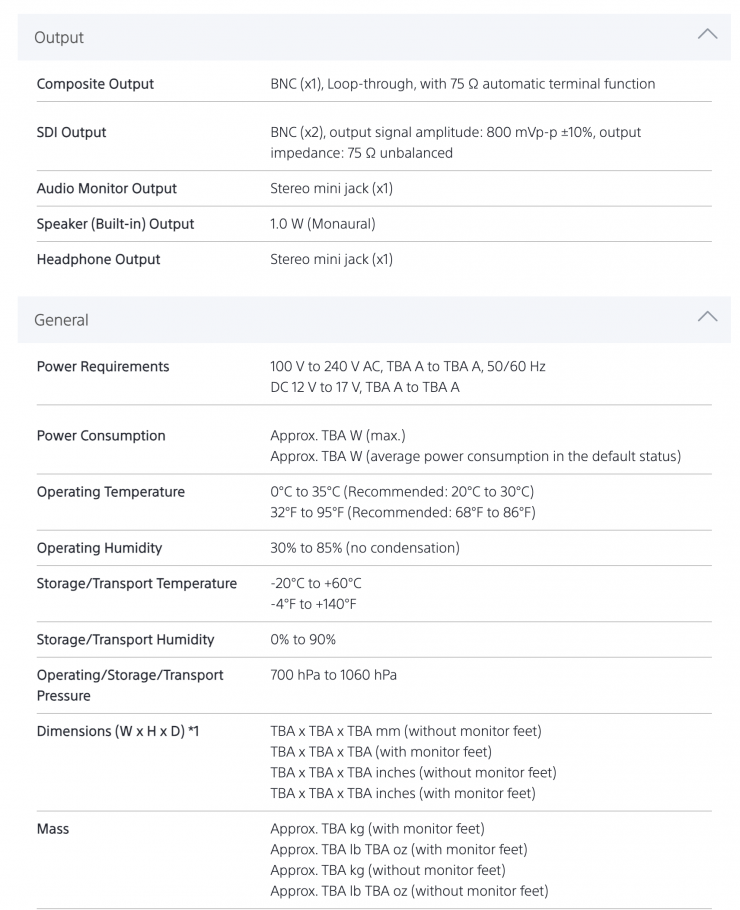The image size is (740, 910).
Task: Click the Mass row label
Action: tap(53, 829)
